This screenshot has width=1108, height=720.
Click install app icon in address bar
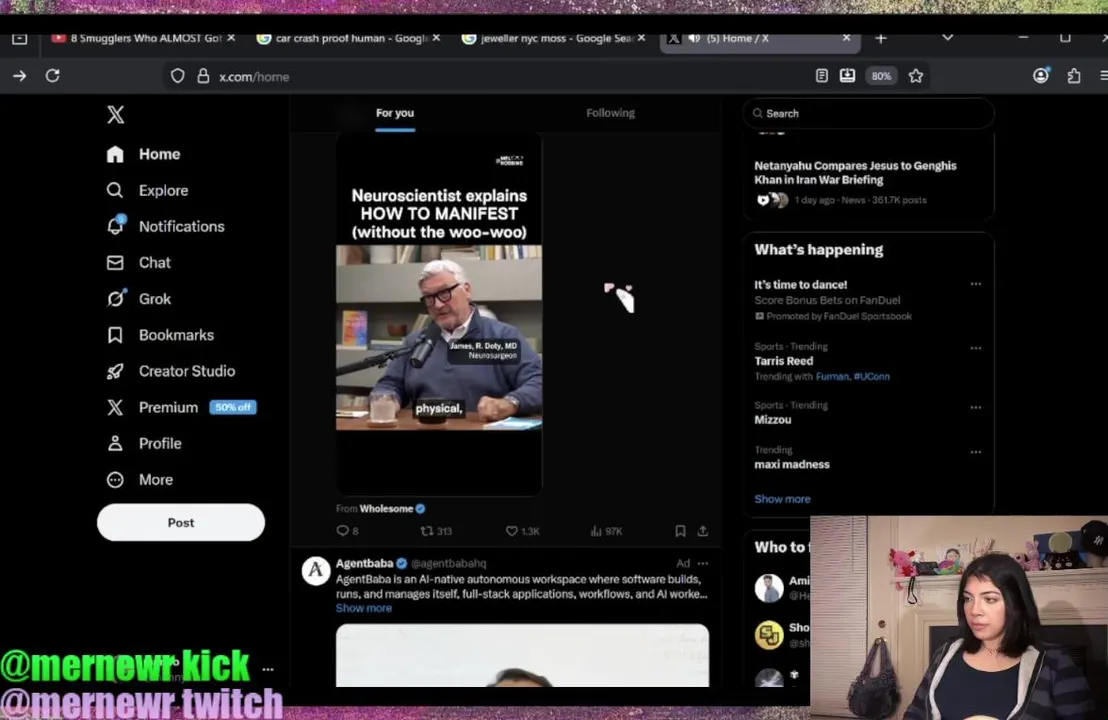click(x=847, y=76)
